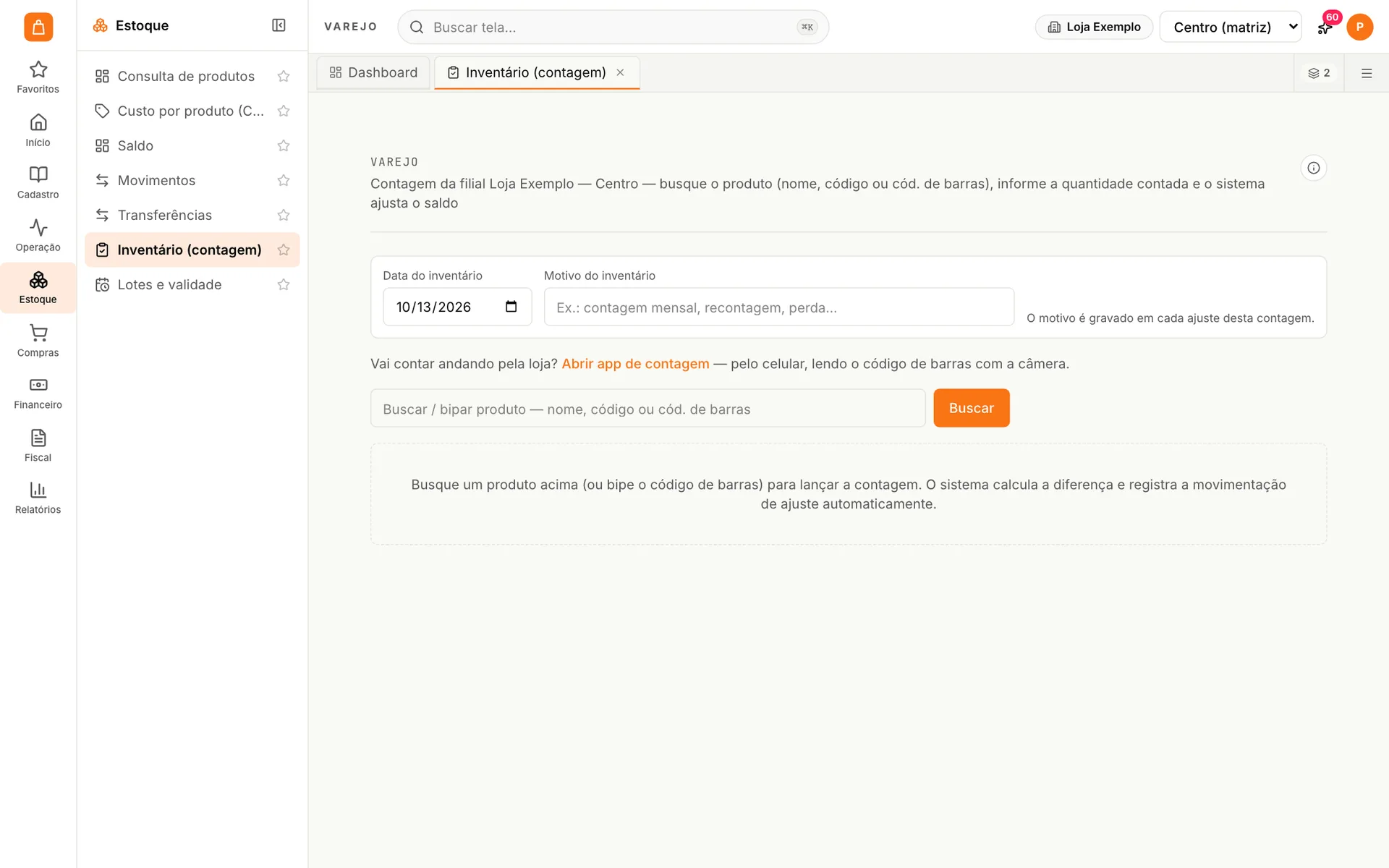Open the Movimentos menu item
Image resolution: width=1389 pixels, height=868 pixels.
click(x=192, y=180)
